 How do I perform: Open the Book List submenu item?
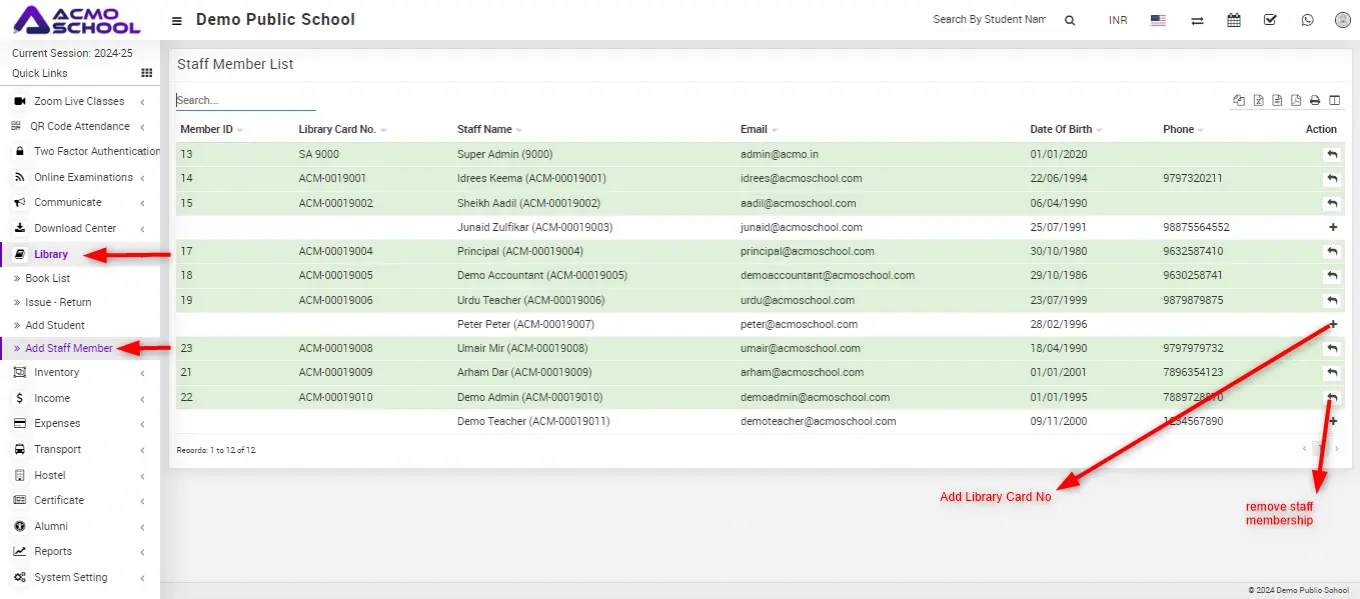(x=48, y=279)
